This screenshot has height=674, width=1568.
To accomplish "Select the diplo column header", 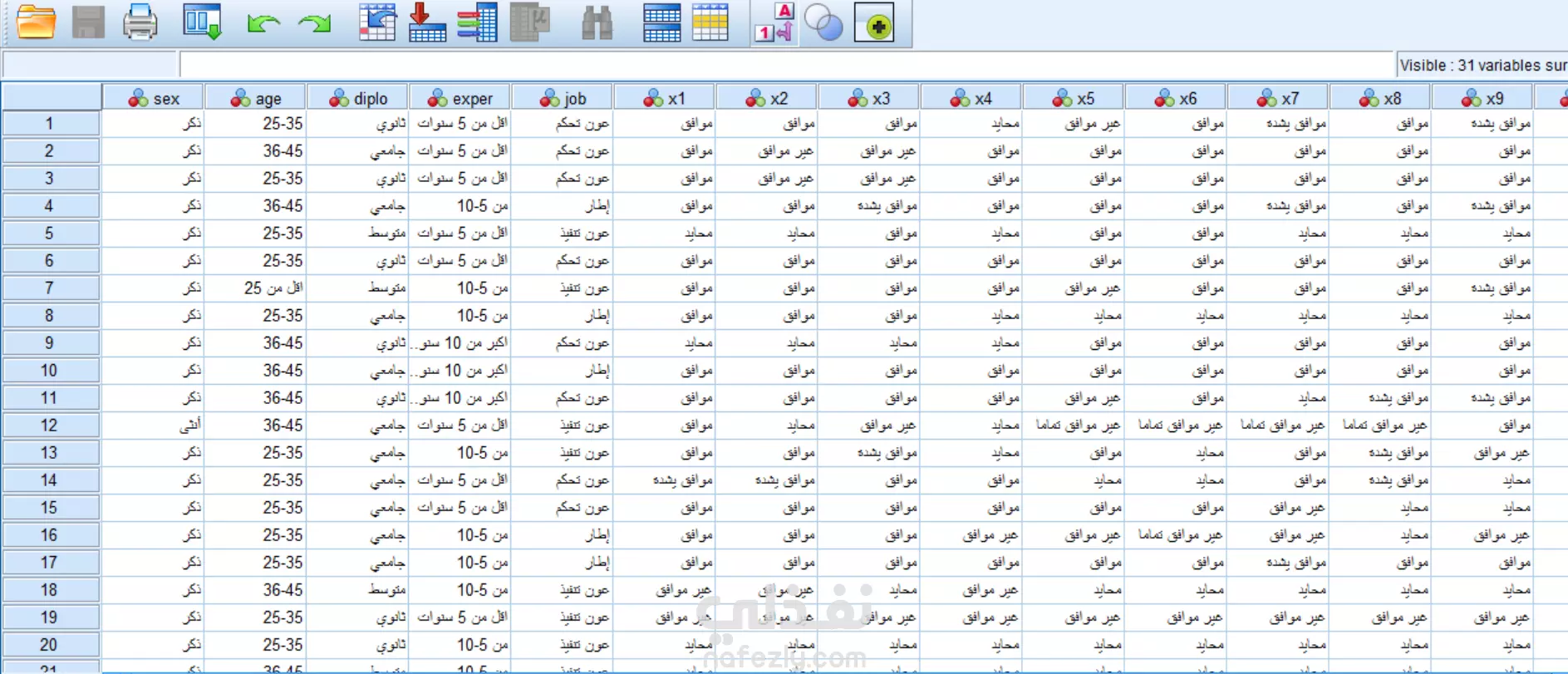I will tap(358, 98).
